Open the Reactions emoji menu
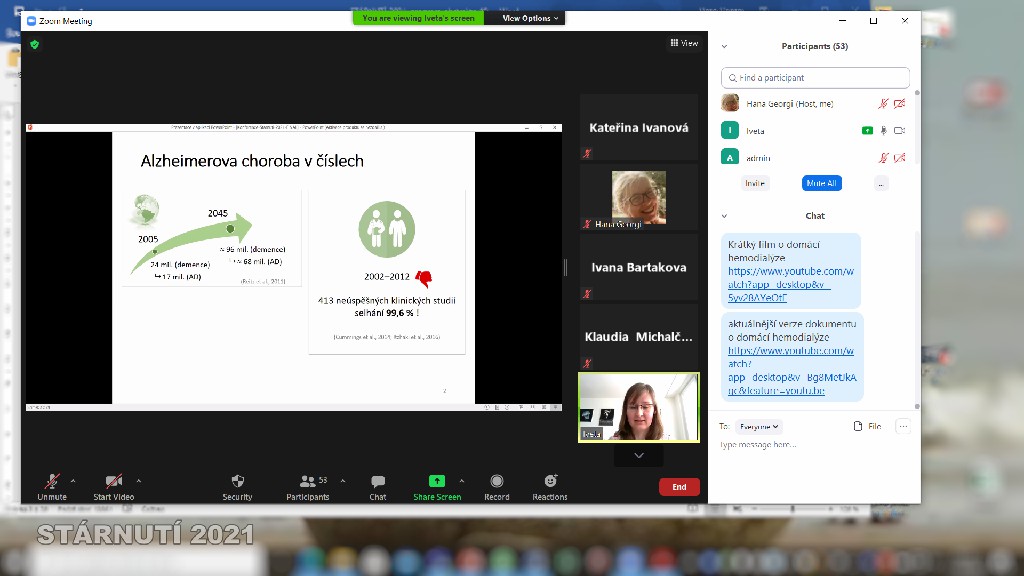This screenshot has width=1024, height=576. 550,482
